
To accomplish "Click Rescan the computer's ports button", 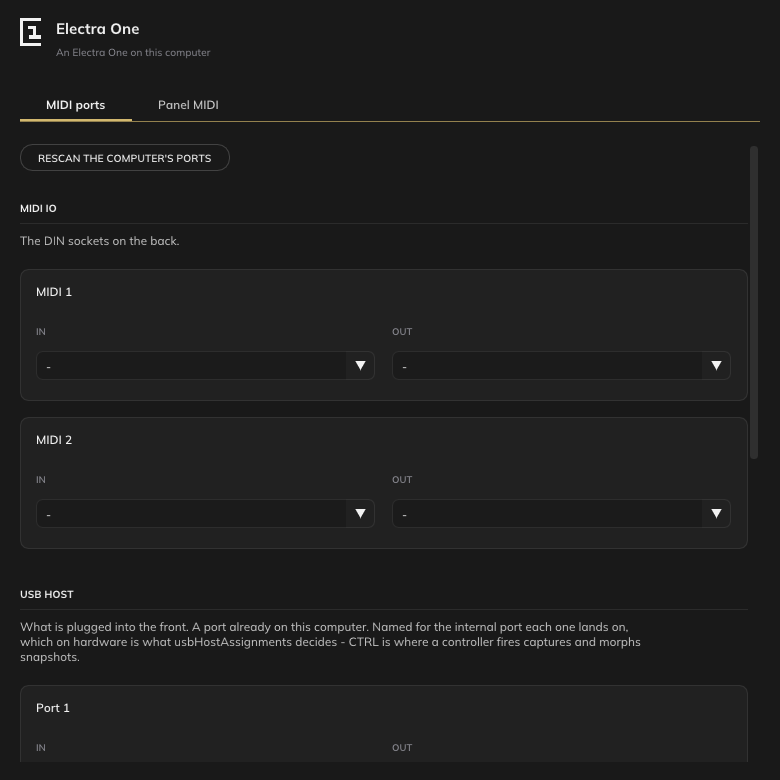I will pos(125,158).
